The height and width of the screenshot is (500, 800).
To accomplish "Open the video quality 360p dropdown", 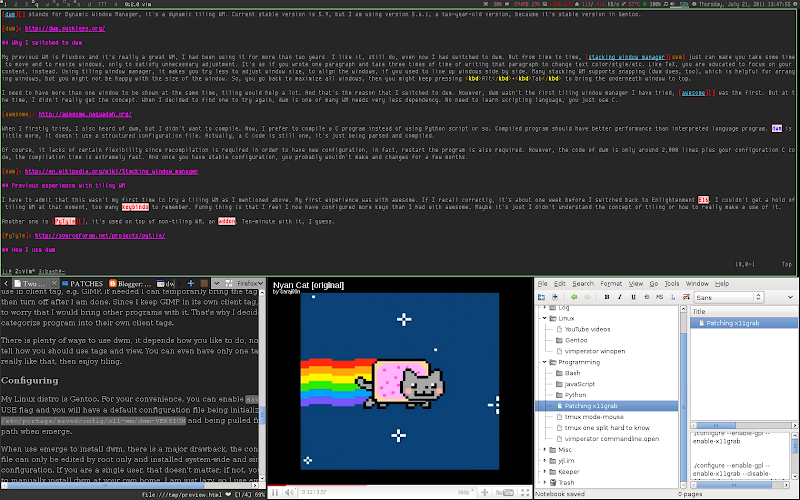I will pyautogui.click(x=465, y=492).
